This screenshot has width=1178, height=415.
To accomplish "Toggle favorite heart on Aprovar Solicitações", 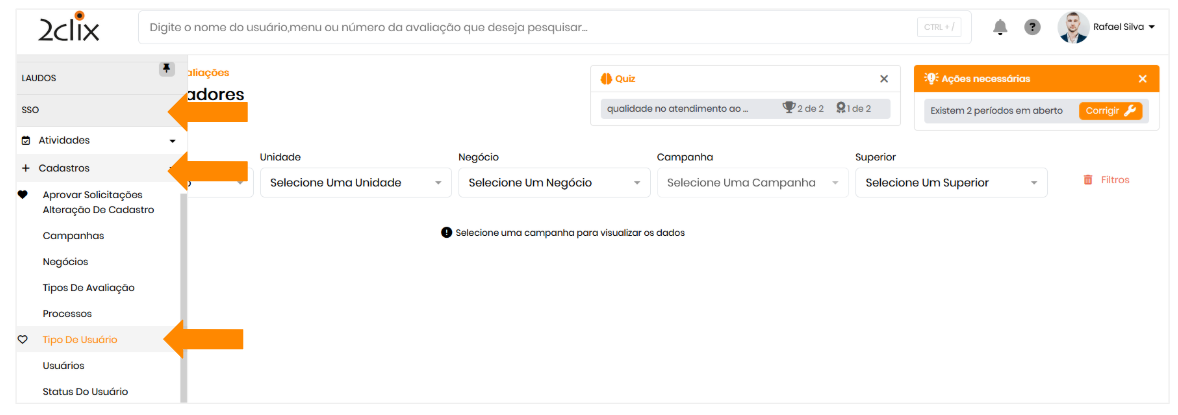I will pos(23,194).
